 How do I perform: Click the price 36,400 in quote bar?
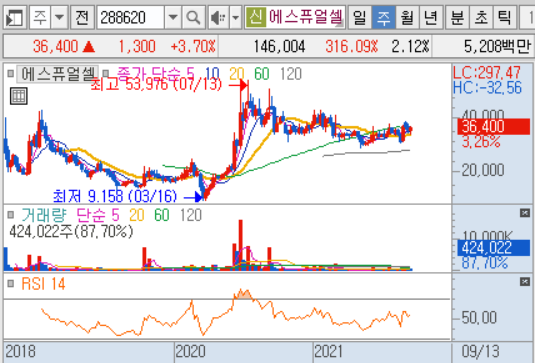[x=55, y=46]
